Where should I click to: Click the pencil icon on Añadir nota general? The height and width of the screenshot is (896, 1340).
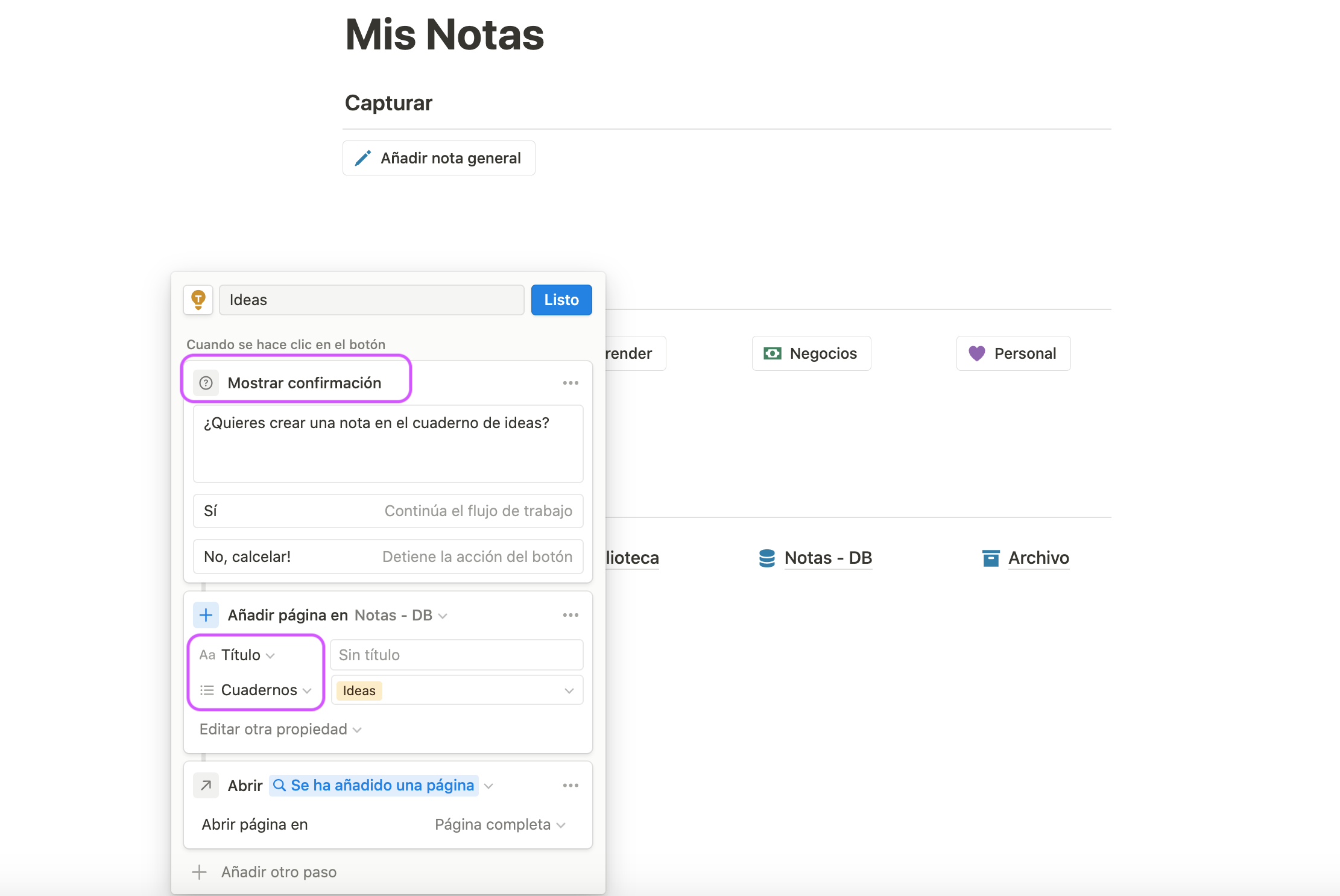tap(363, 158)
